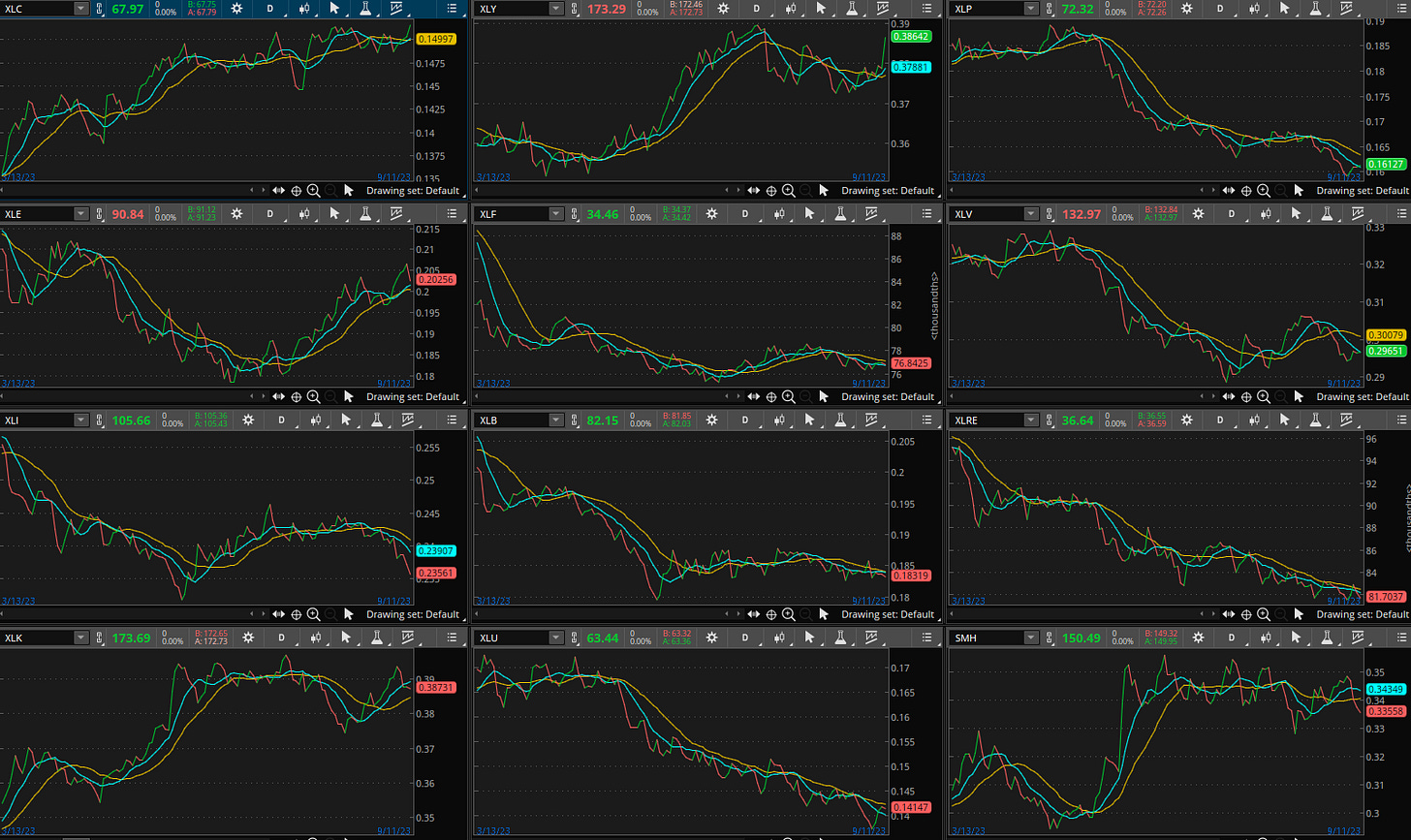The width and height of the screenshot is (1411, 840).
Task: Open candlestick chart style icon in XLI panel
Action: [x=315, y=420]
